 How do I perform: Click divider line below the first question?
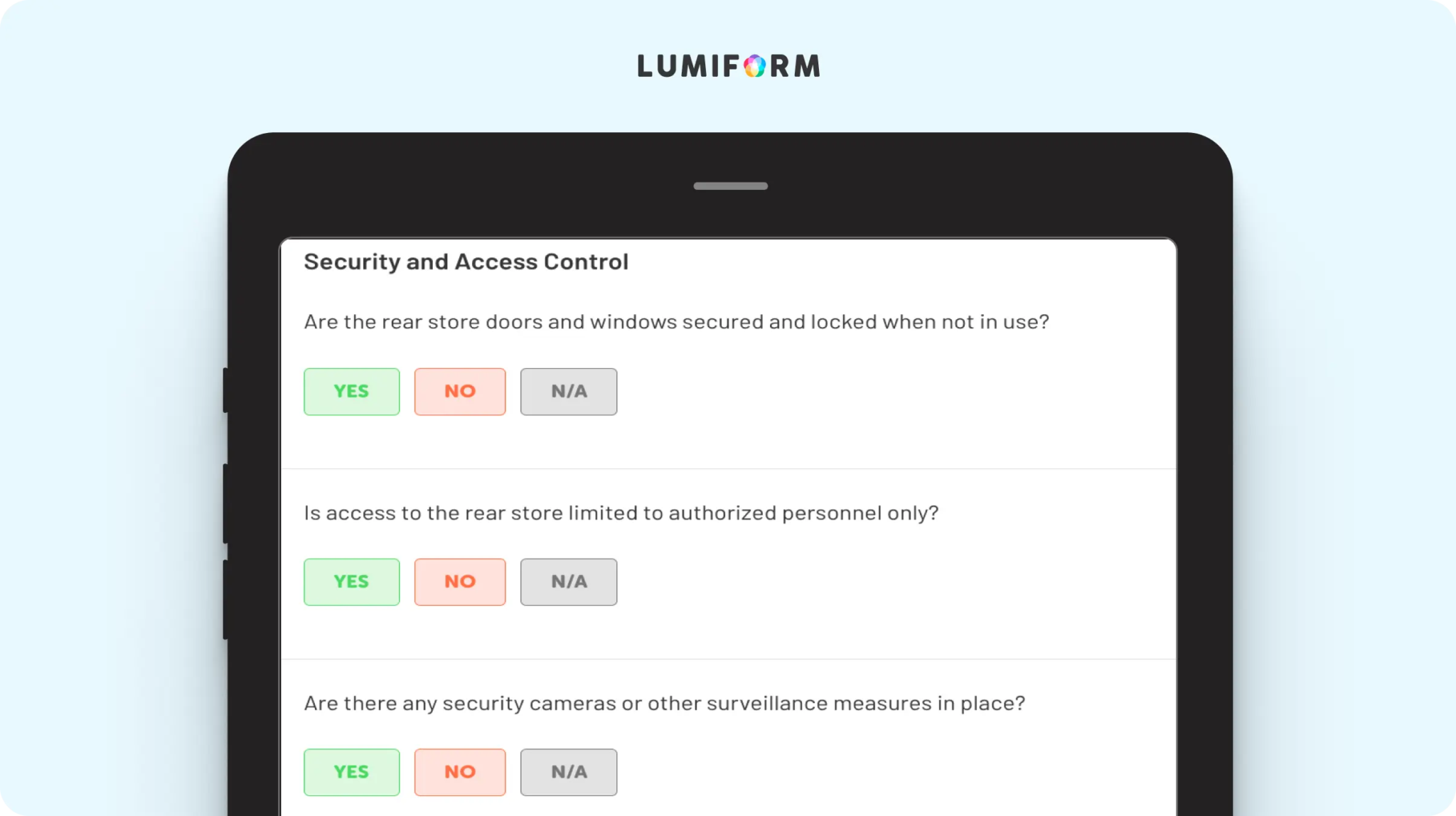(x=729, y=469)
